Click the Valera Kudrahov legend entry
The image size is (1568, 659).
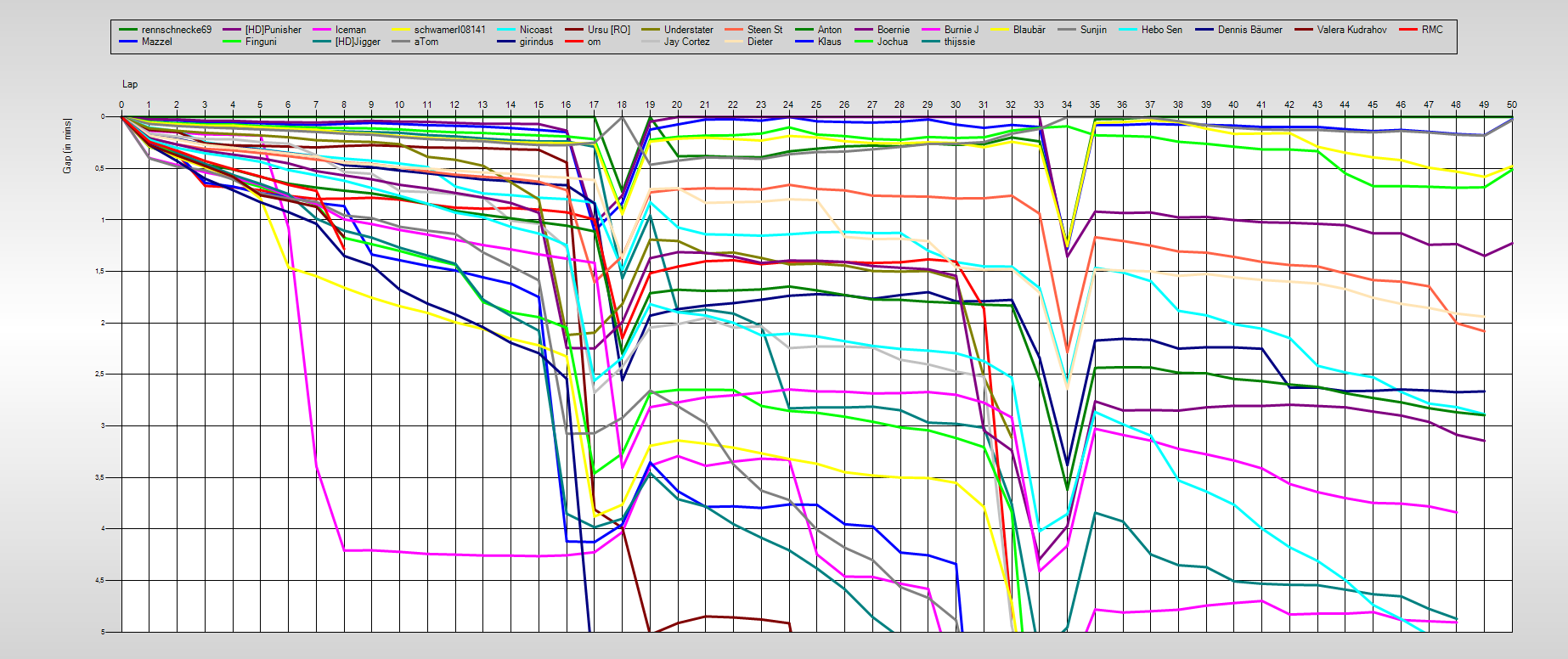tap(1351, 30)
